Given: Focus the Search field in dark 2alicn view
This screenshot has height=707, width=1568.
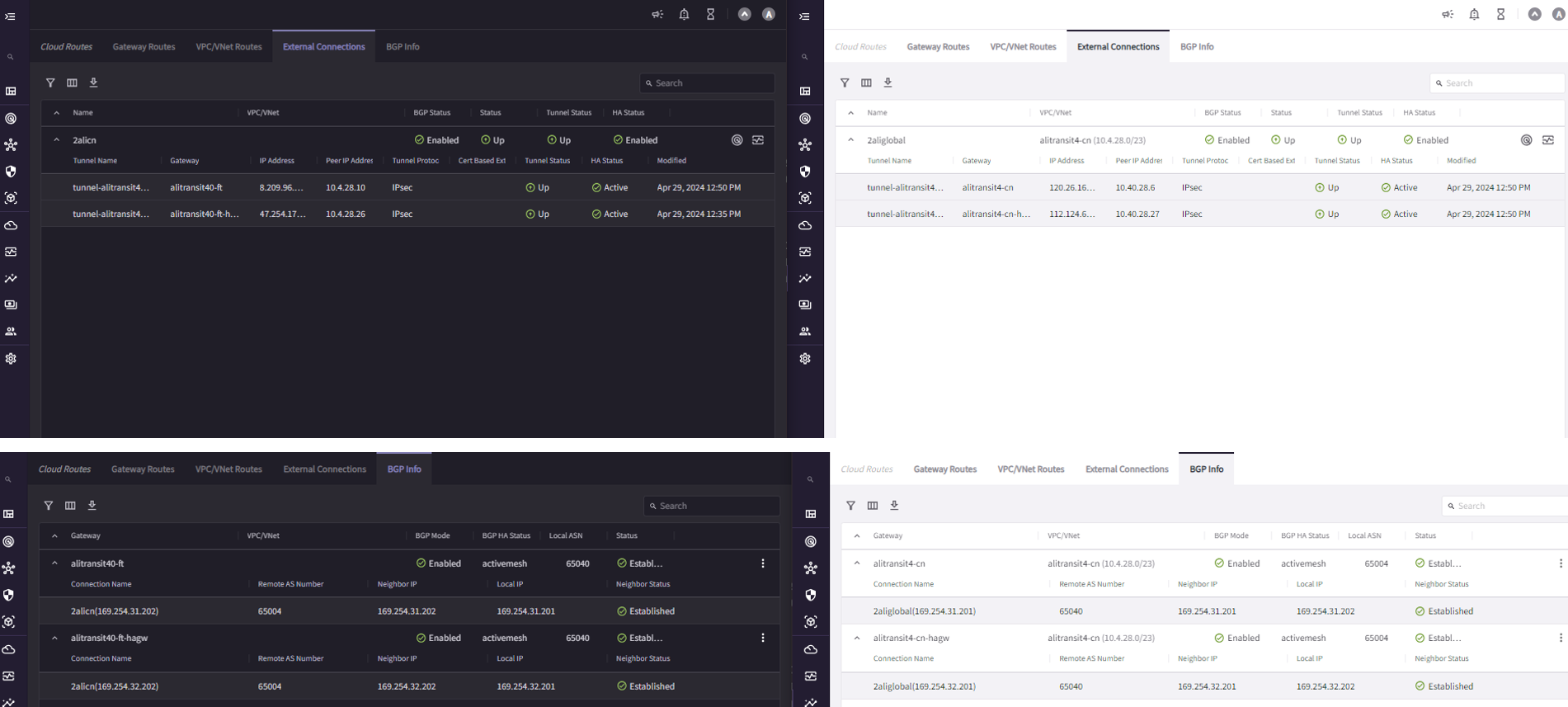Looking at the screenshot, I should pyautogui.click(x=707, y=83).
